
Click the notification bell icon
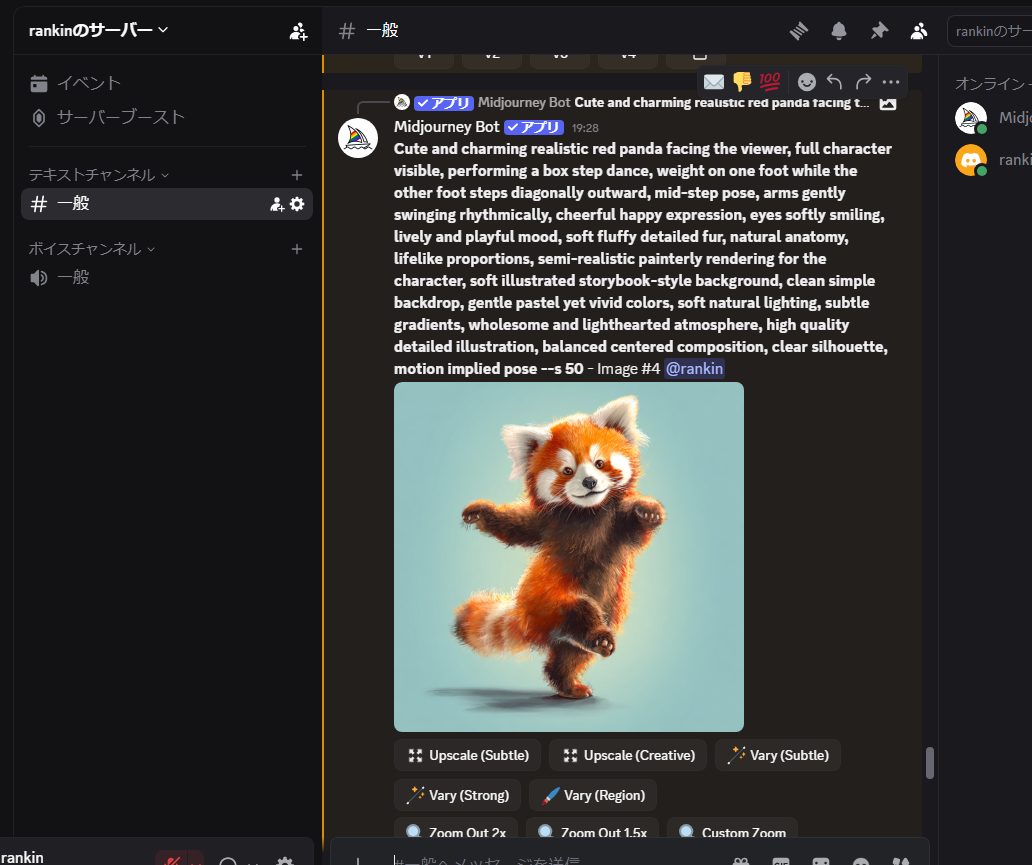(839, 31)
